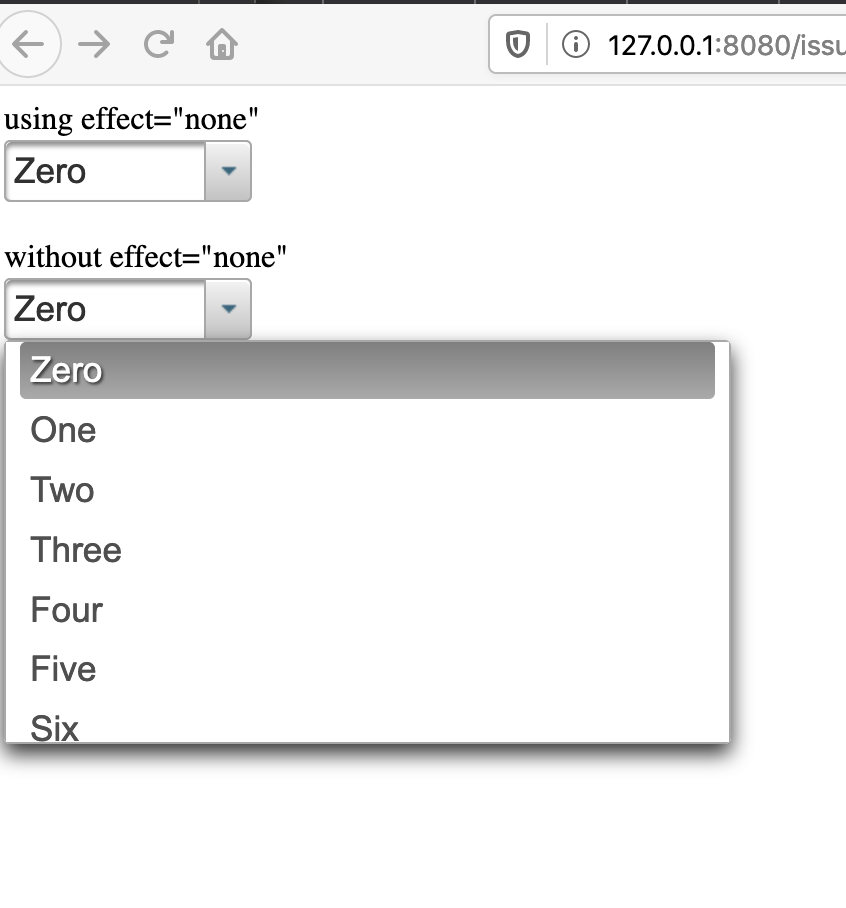The image size is (846, 908).
Task: Open the first 'Zero' combobox dropdown arrow
Action: click(x=227, y=171)
